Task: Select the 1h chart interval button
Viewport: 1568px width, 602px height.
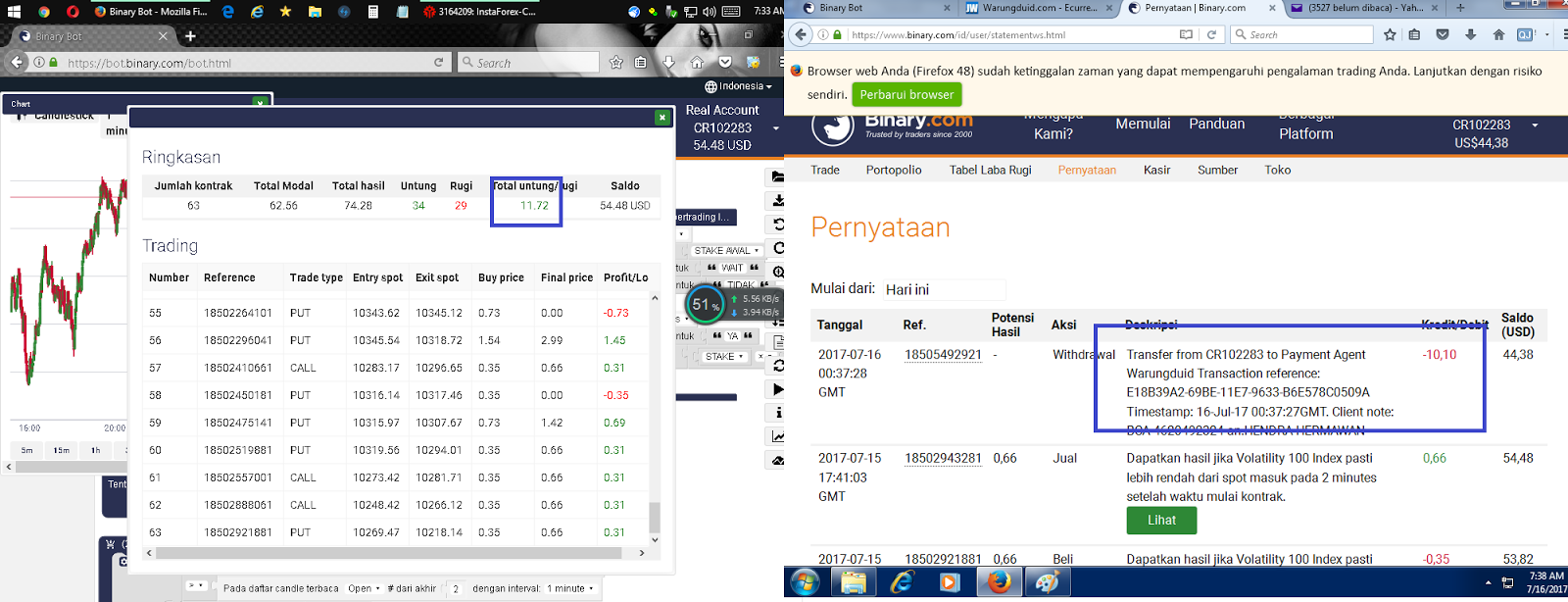Action: pyautogui.click(x=95, y=450)
